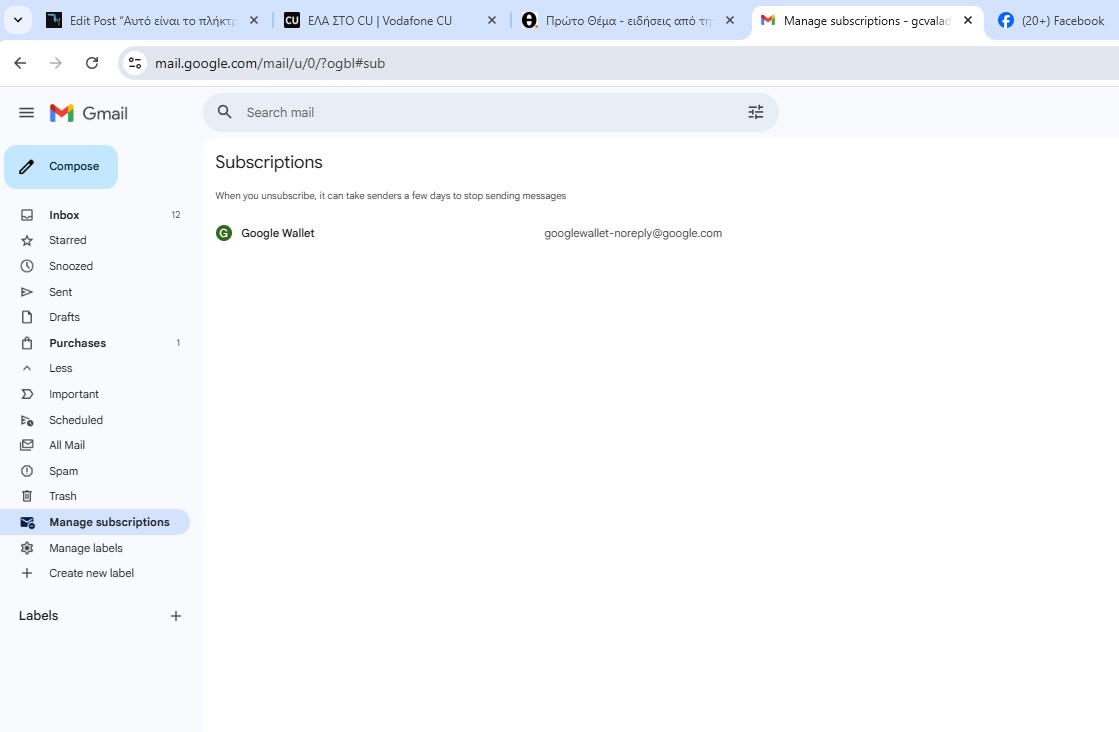This screenshot has height=732, width=1119.
Task: Open the Spam folder
Action: click(63, 471)
